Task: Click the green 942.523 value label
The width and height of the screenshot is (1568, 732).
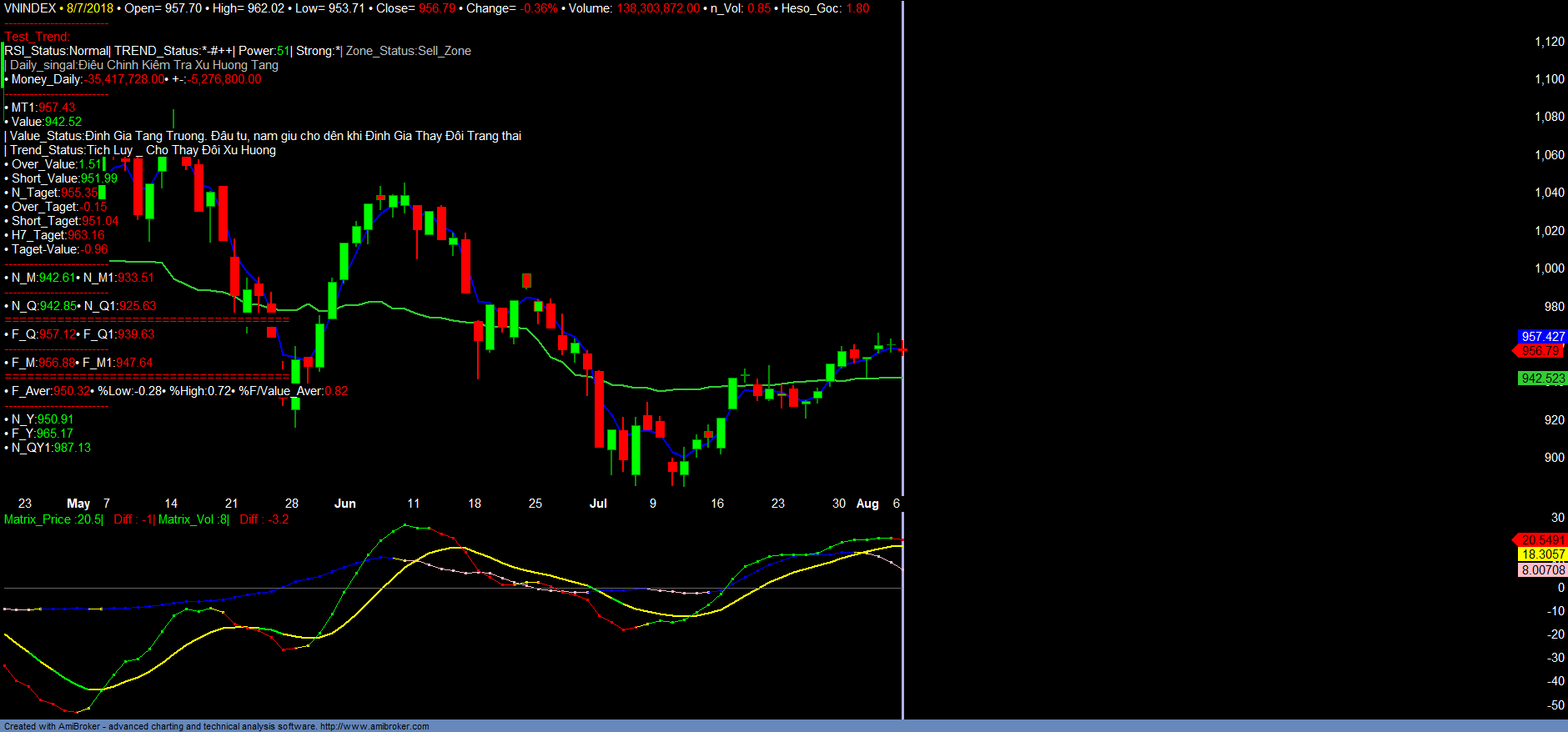Action: tap(1542, 379)
